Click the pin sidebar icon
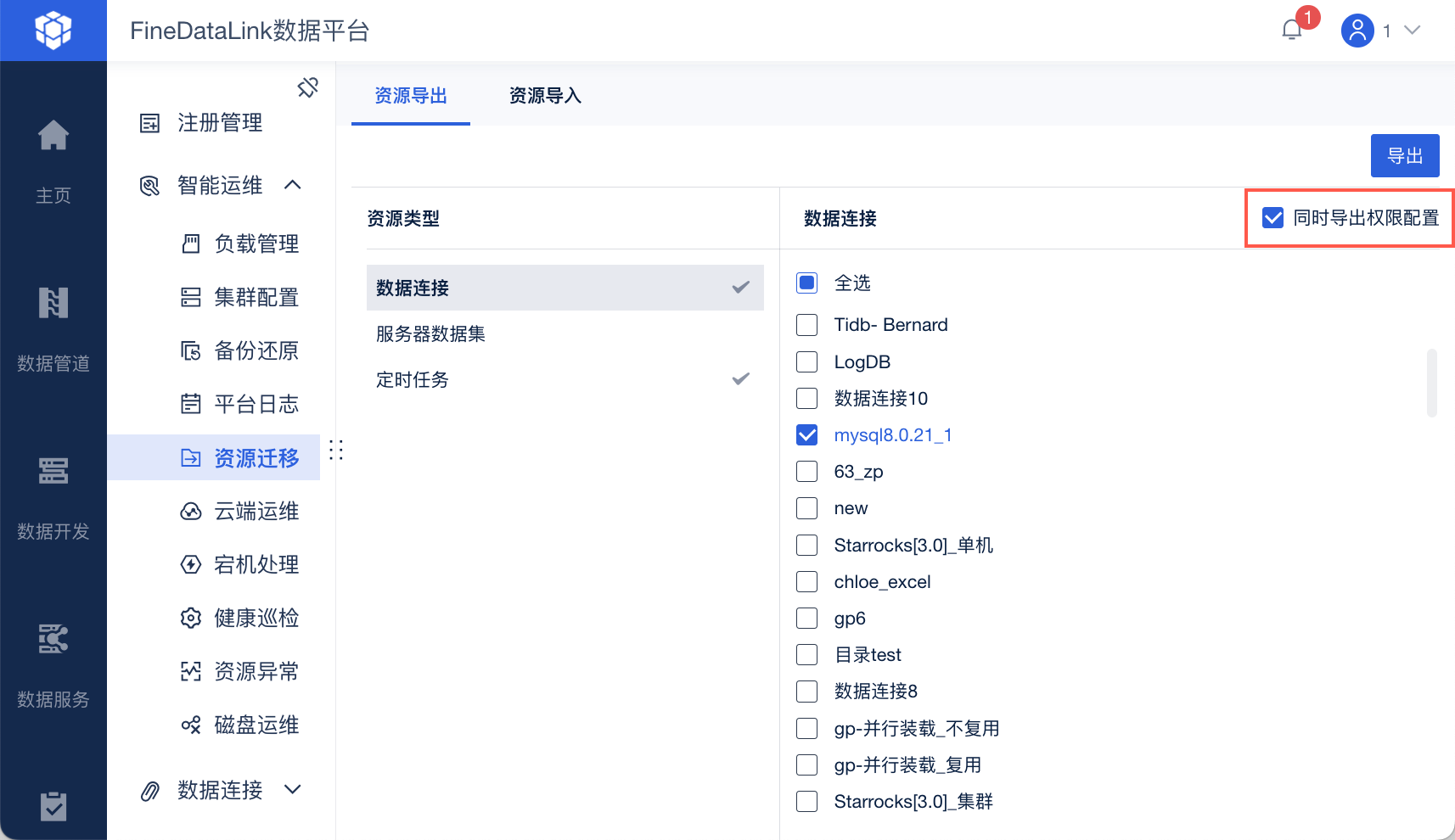Image resolution: width=1455 pixels, height=840 pixels. 307,87
